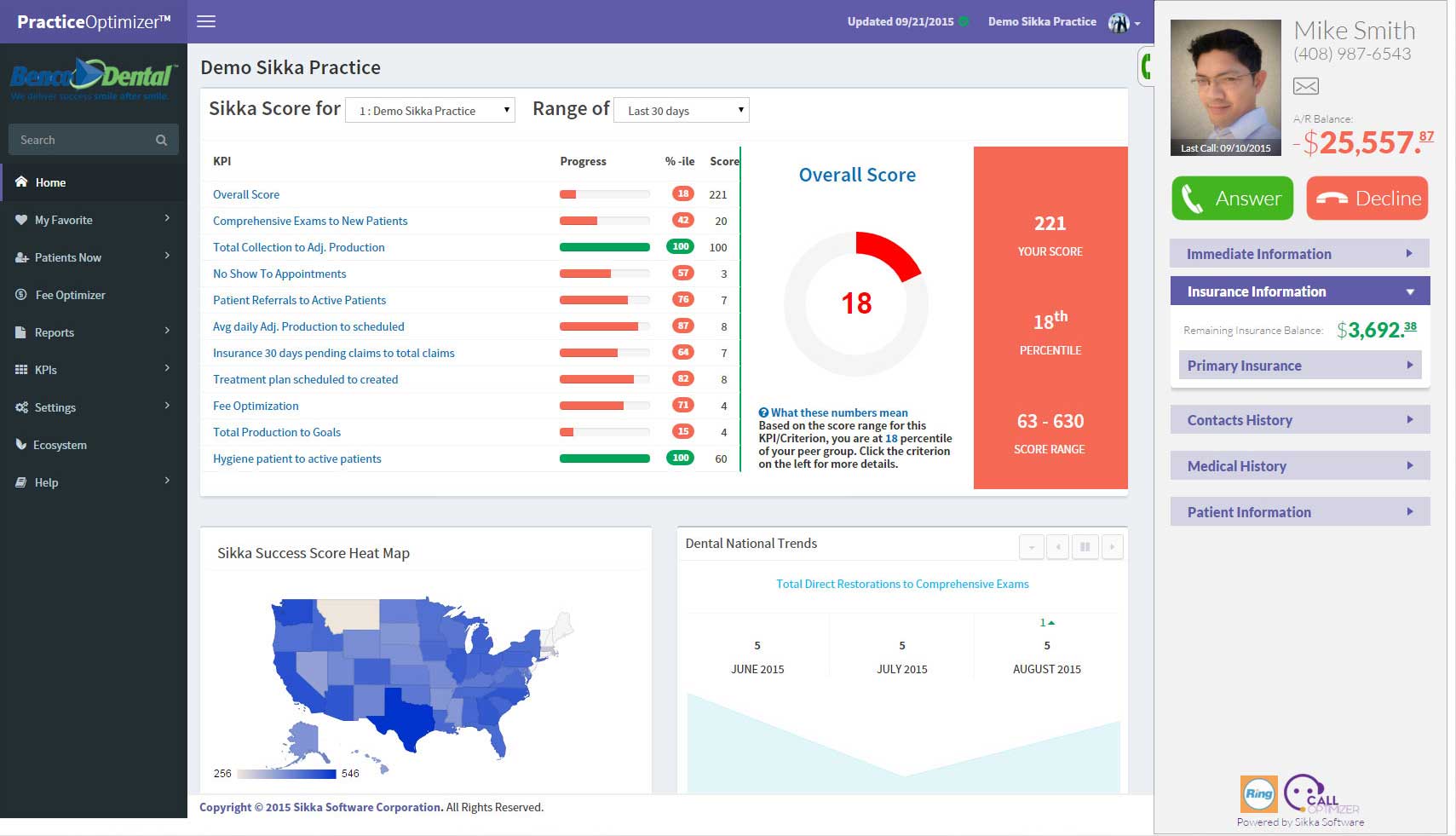Viewport: 1456px width, 836px height.
Task: Open the Last 30 days range dropdown
Action: 682,111
